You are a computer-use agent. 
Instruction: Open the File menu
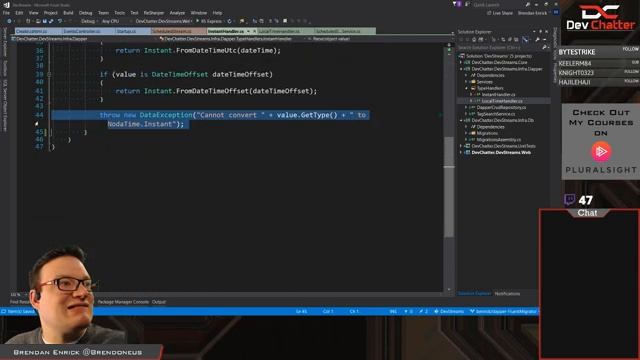[x=6, y=13]
